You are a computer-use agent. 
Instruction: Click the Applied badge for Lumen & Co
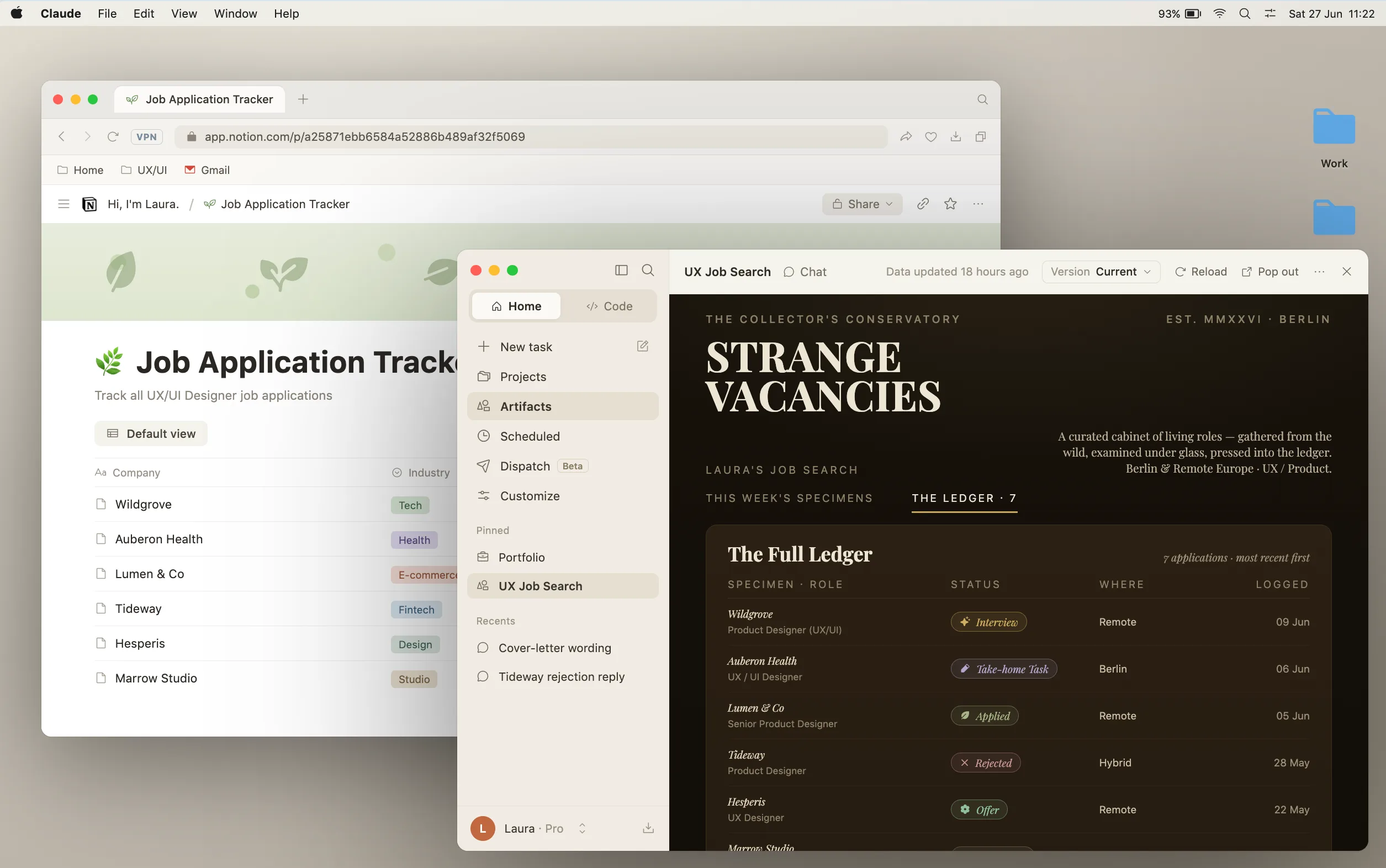(985, 716)
